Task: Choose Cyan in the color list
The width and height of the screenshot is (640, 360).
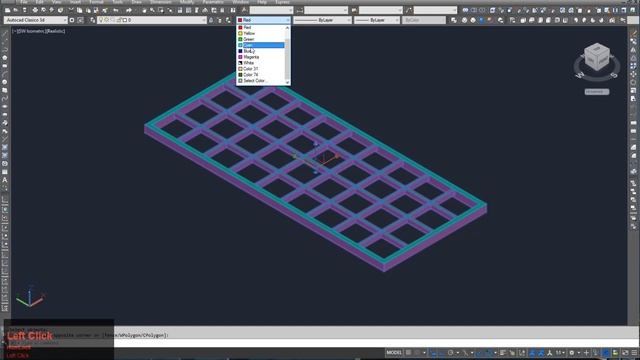Action: [x=261, y=45]
